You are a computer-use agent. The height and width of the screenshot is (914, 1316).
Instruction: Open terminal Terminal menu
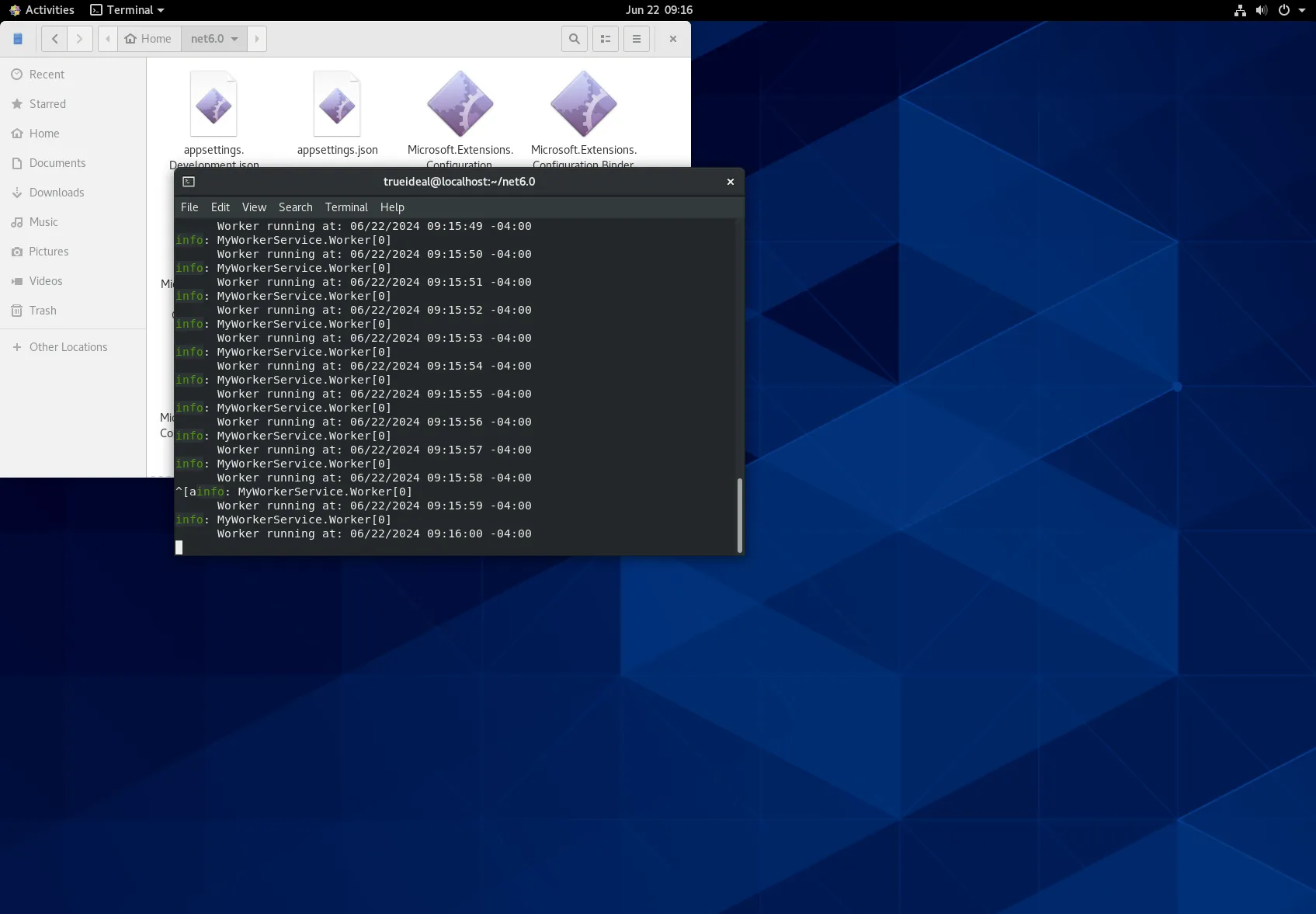pos(346,207)
